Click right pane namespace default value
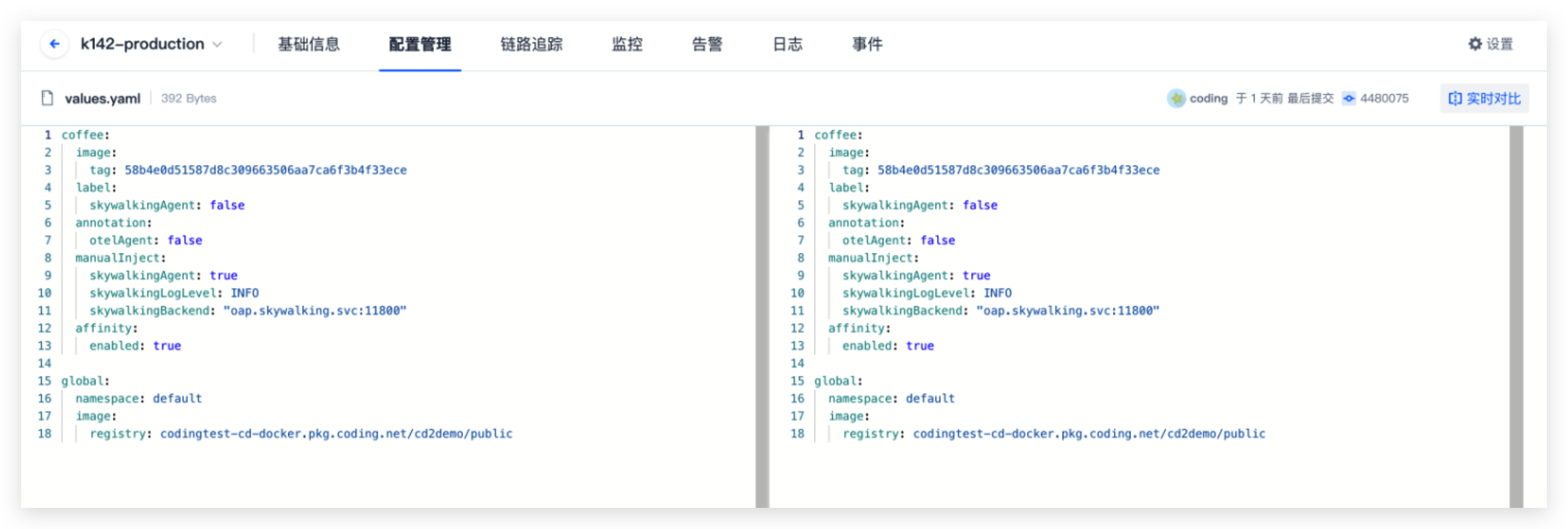This screenshot has height=529, width=1568. [930, 399]
